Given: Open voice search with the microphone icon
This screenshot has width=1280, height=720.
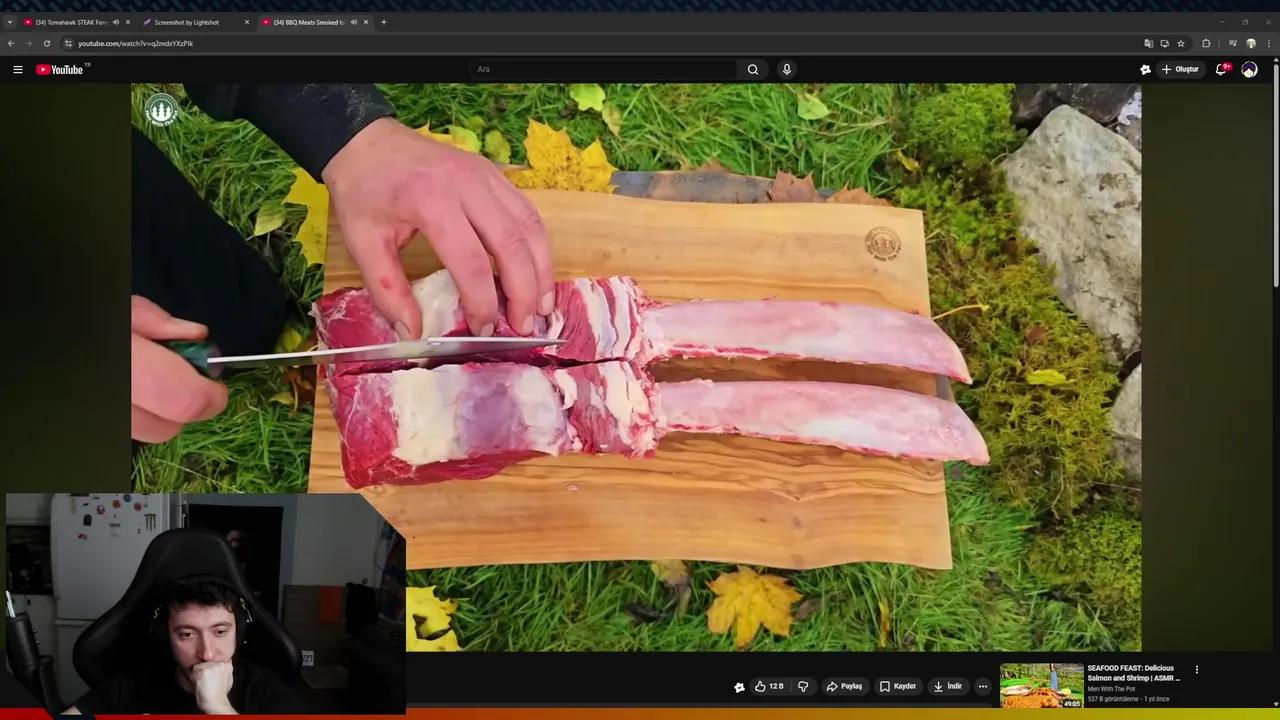Looking at the screenshot, I should 787,69.
